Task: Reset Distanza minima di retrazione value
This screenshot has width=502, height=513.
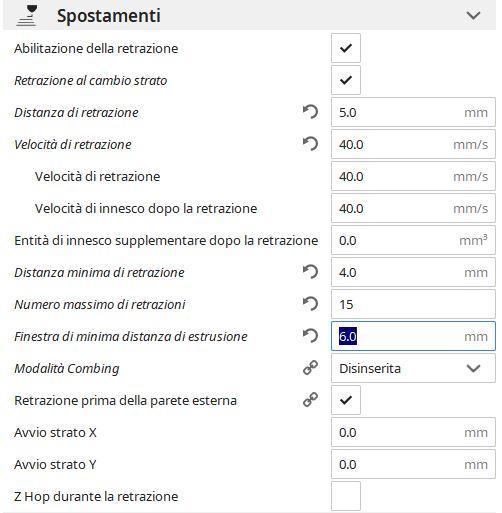Action: click(x=310, y=272)
